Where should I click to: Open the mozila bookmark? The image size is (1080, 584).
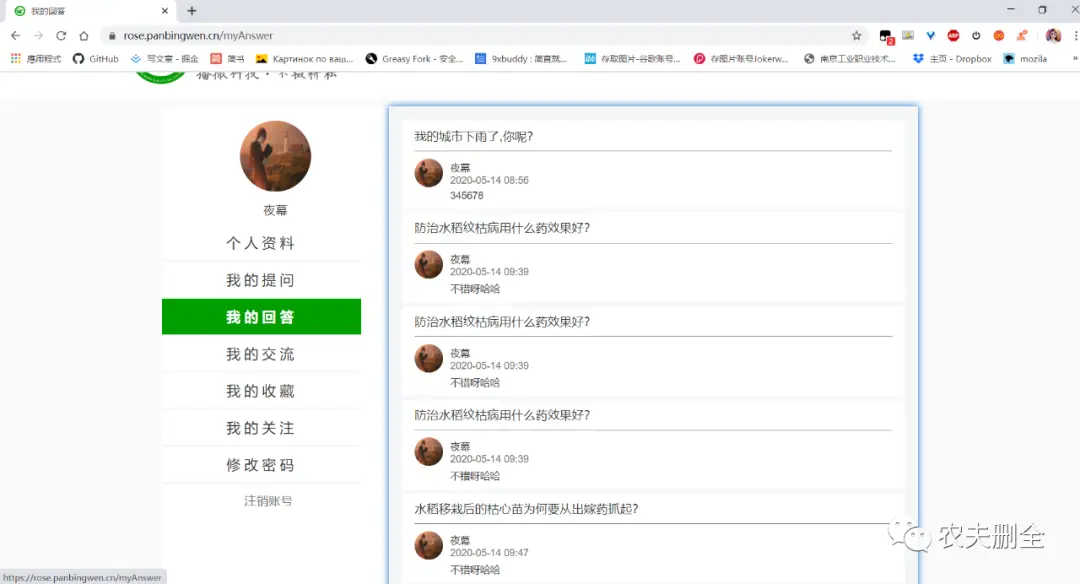pyautogui.click(x=1026, y=59)
